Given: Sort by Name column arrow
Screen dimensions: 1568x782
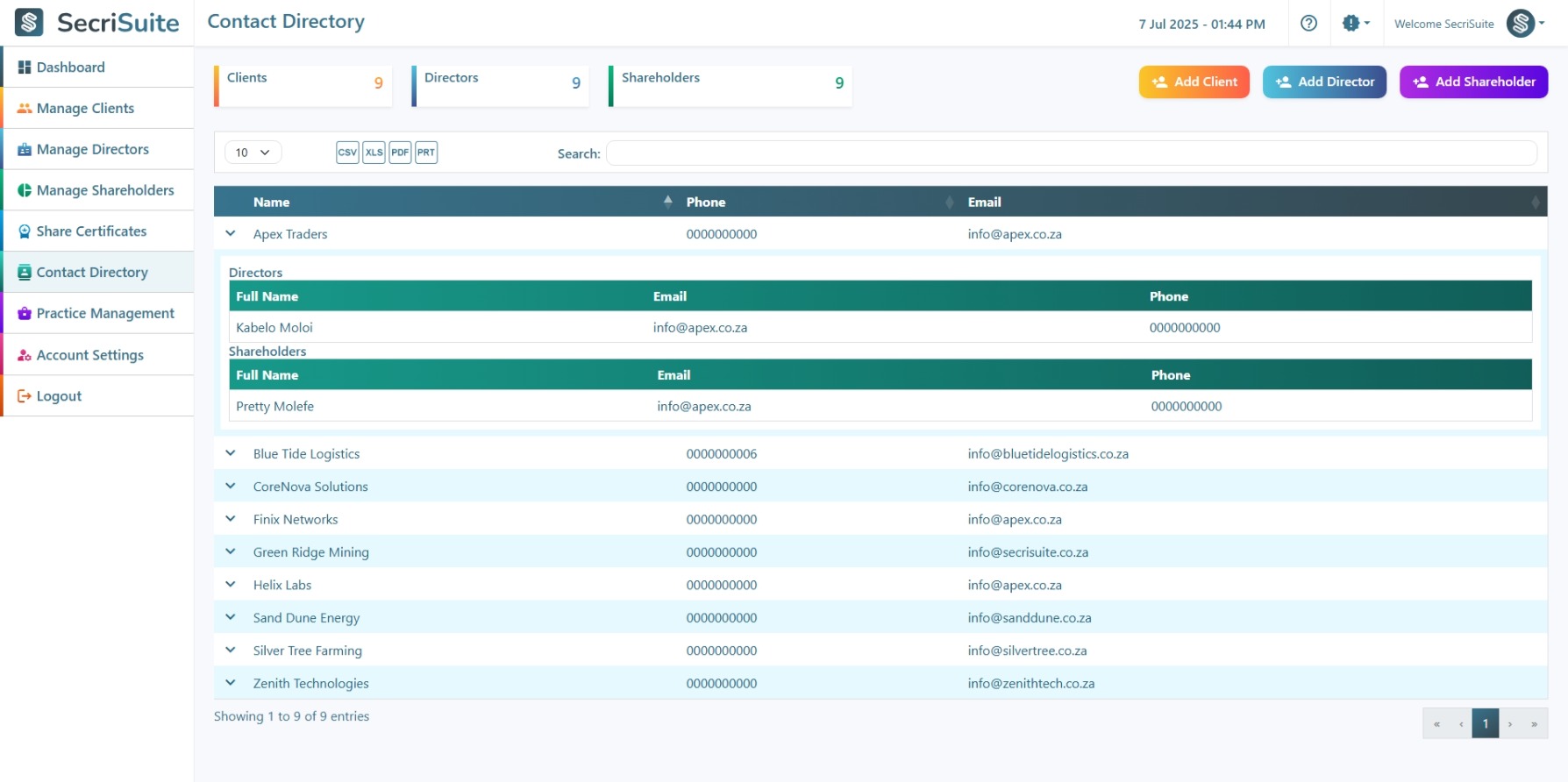Looking at the screenshot, I should 667,202.
